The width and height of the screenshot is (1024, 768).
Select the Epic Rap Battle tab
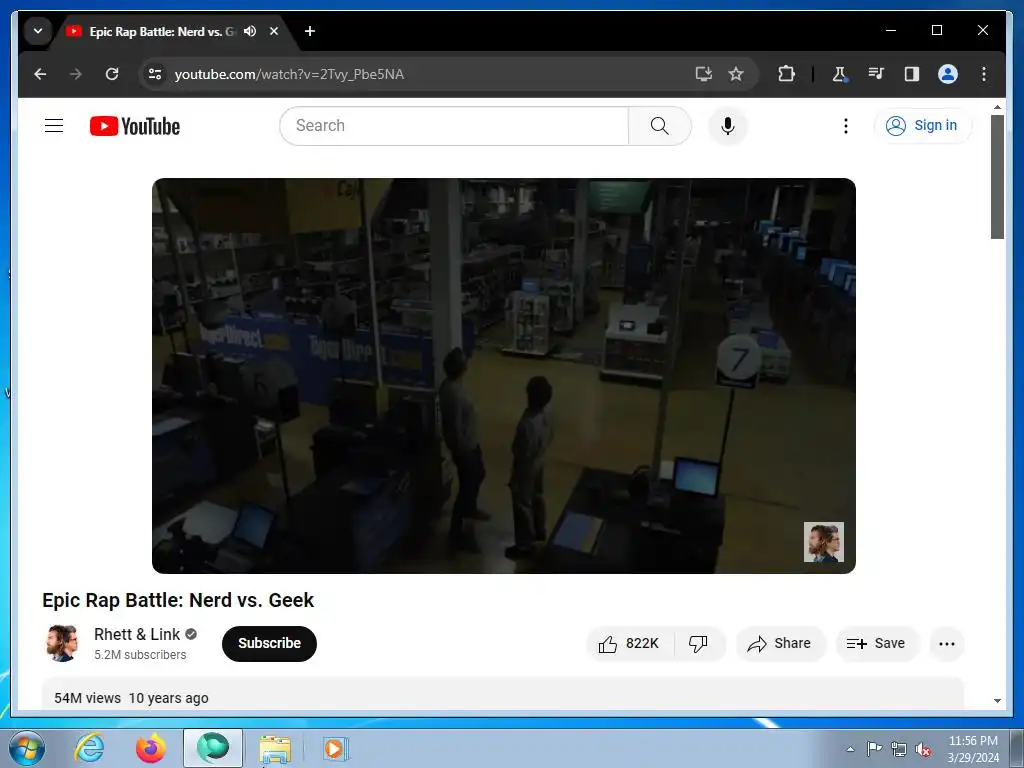(161, 31)
